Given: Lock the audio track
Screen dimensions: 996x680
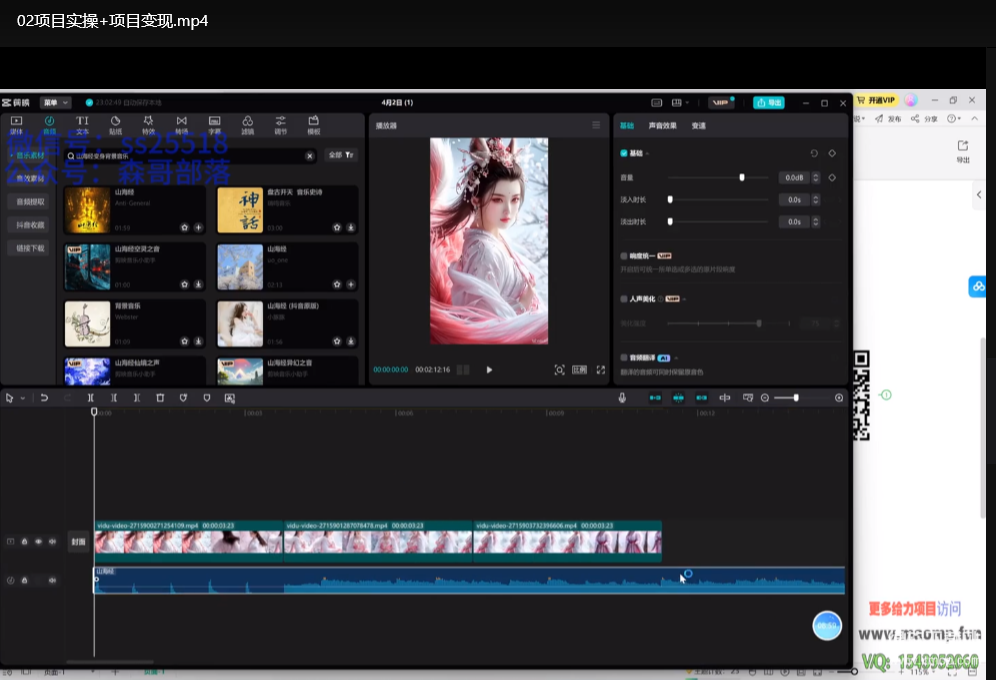Looking at the screenshot, I should pos(25,580).
